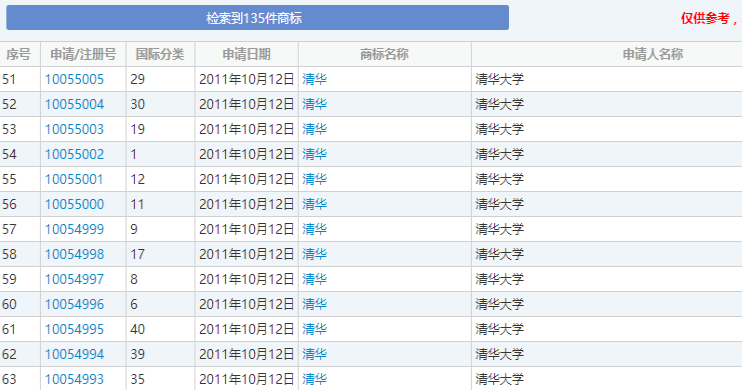Select class 29 cell in row 51
742x390 pixels.
coord(160,79)
